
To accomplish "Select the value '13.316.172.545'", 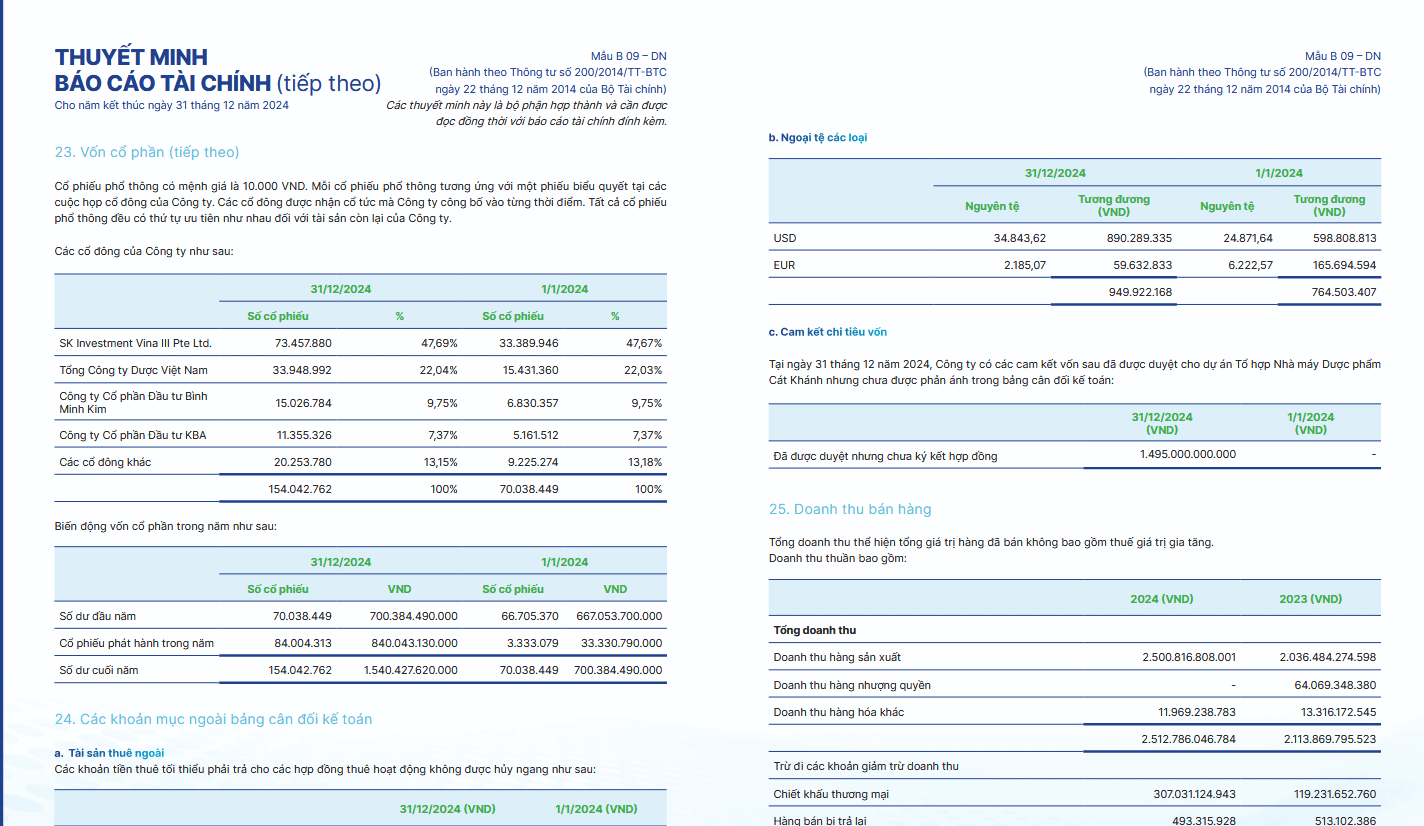I will [x=1335, y=712].
